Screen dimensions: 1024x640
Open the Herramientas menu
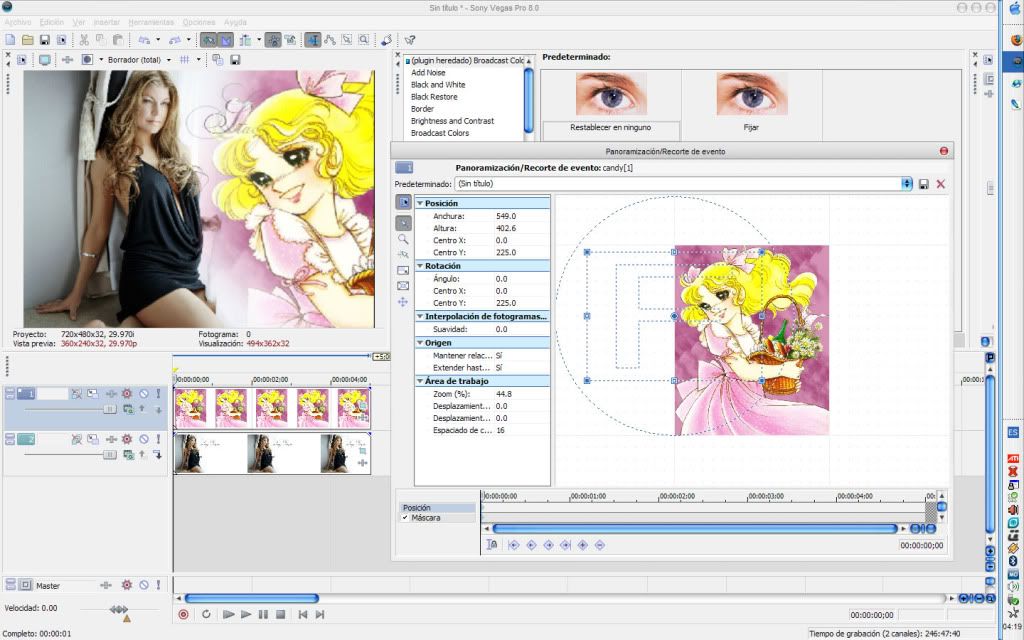pos(151,22)
